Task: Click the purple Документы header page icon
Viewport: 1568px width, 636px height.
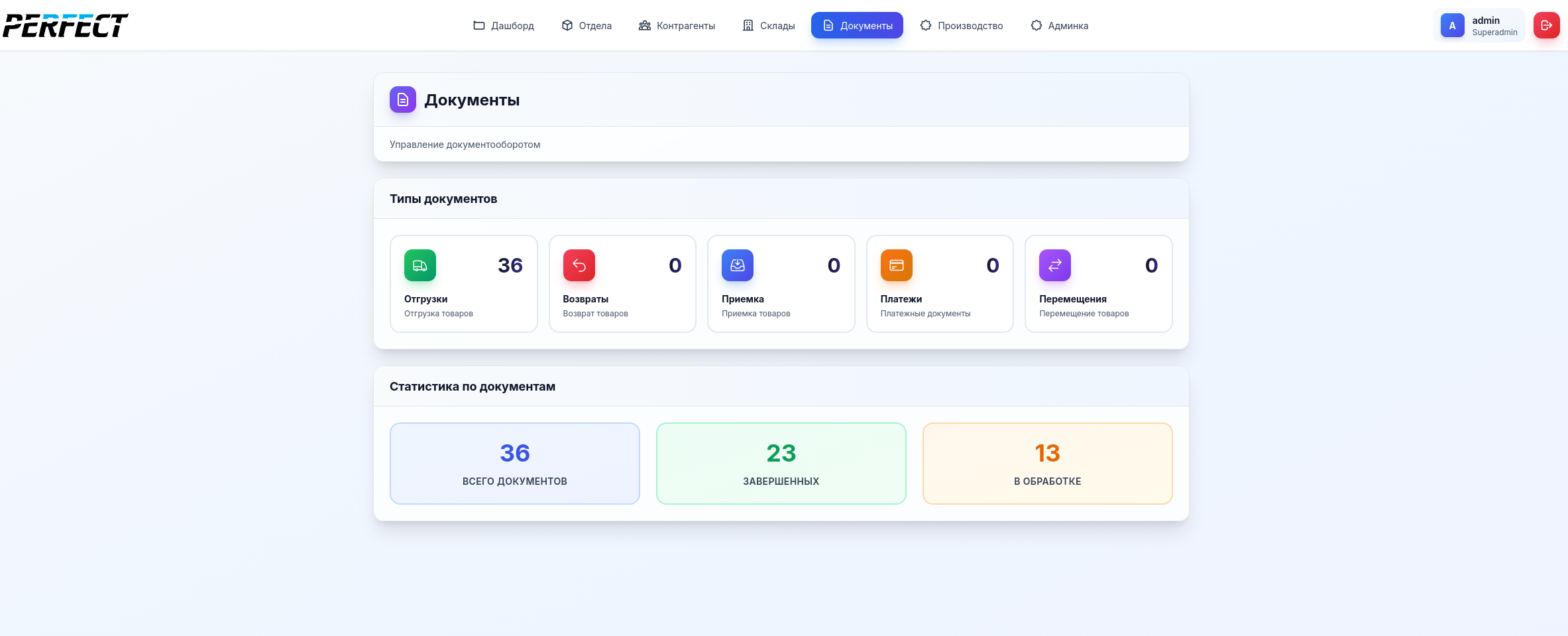Action: pos(403,99)
